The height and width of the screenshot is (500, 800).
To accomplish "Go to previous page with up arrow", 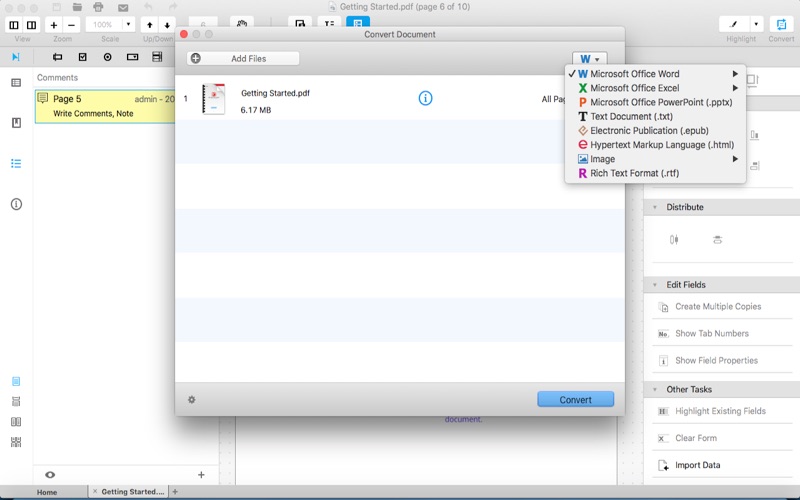I will tap(149, 24).
